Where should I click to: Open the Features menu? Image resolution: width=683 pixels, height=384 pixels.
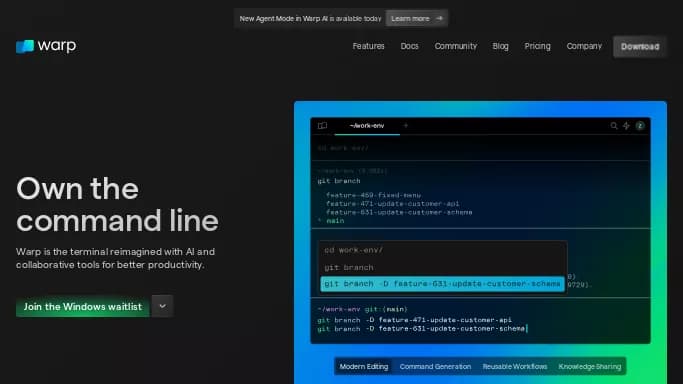(x=369, y=46)
